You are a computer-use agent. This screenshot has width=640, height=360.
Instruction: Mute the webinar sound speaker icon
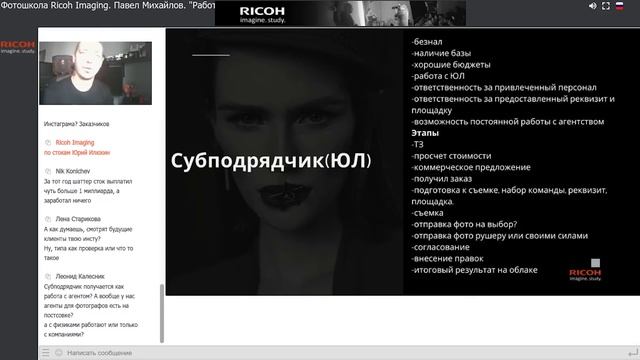[593, 6]
